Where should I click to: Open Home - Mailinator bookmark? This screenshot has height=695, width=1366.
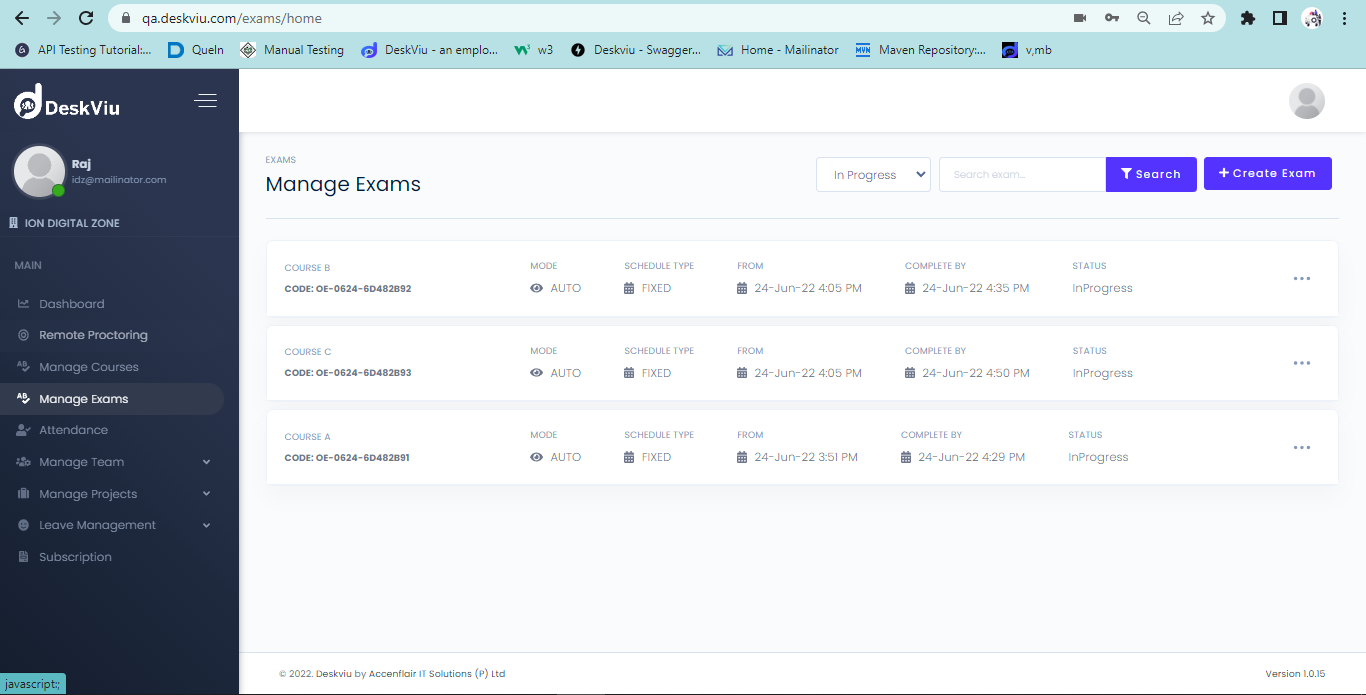(x=778, y=50)
